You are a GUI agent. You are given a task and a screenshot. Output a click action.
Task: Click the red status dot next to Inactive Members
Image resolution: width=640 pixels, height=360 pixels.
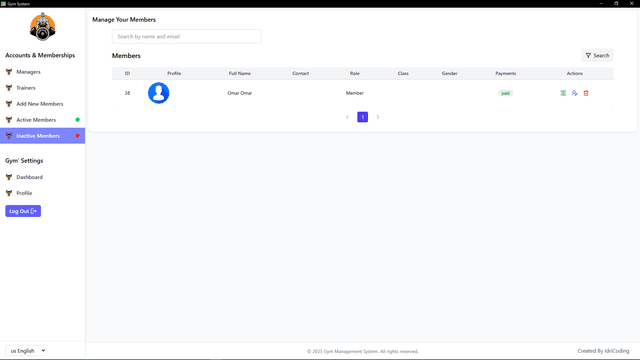(x=78, y=136)
